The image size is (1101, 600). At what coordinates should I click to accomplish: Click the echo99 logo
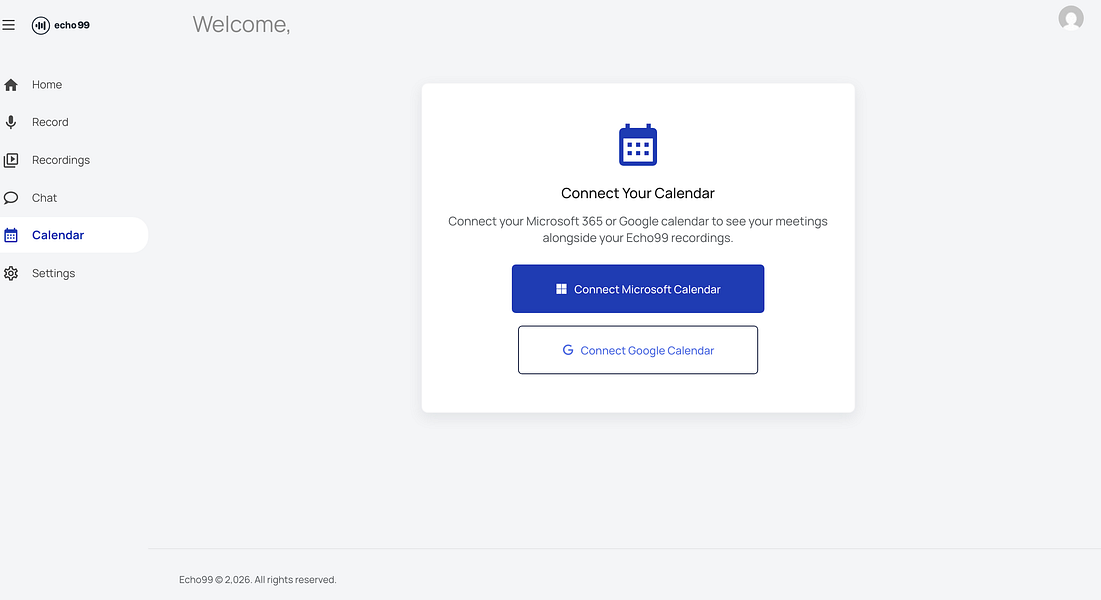coord(60,25)
